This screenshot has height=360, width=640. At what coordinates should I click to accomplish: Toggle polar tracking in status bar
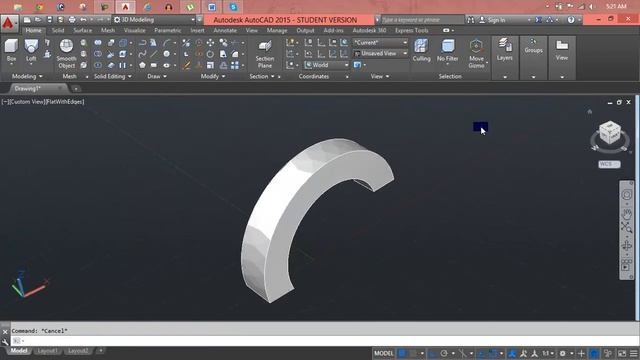tap(444, 353)
